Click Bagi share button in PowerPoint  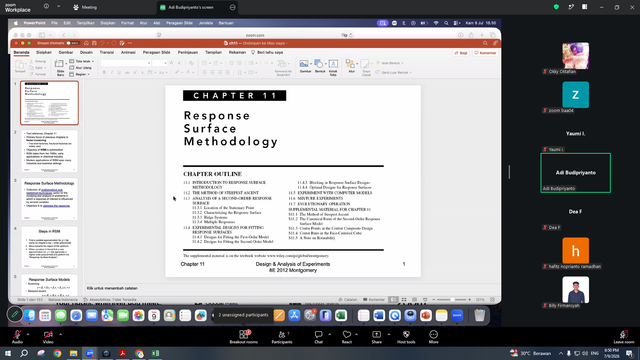coord(461,53)
